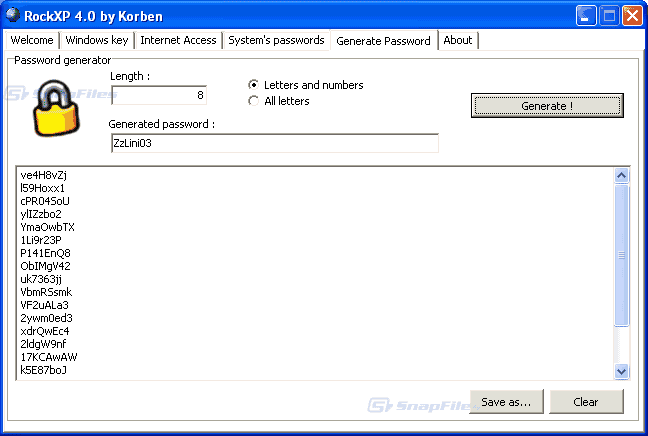Click the Generated password text field
The height and width of the screenshot is (436, 648).
click(x=275, y=143)
